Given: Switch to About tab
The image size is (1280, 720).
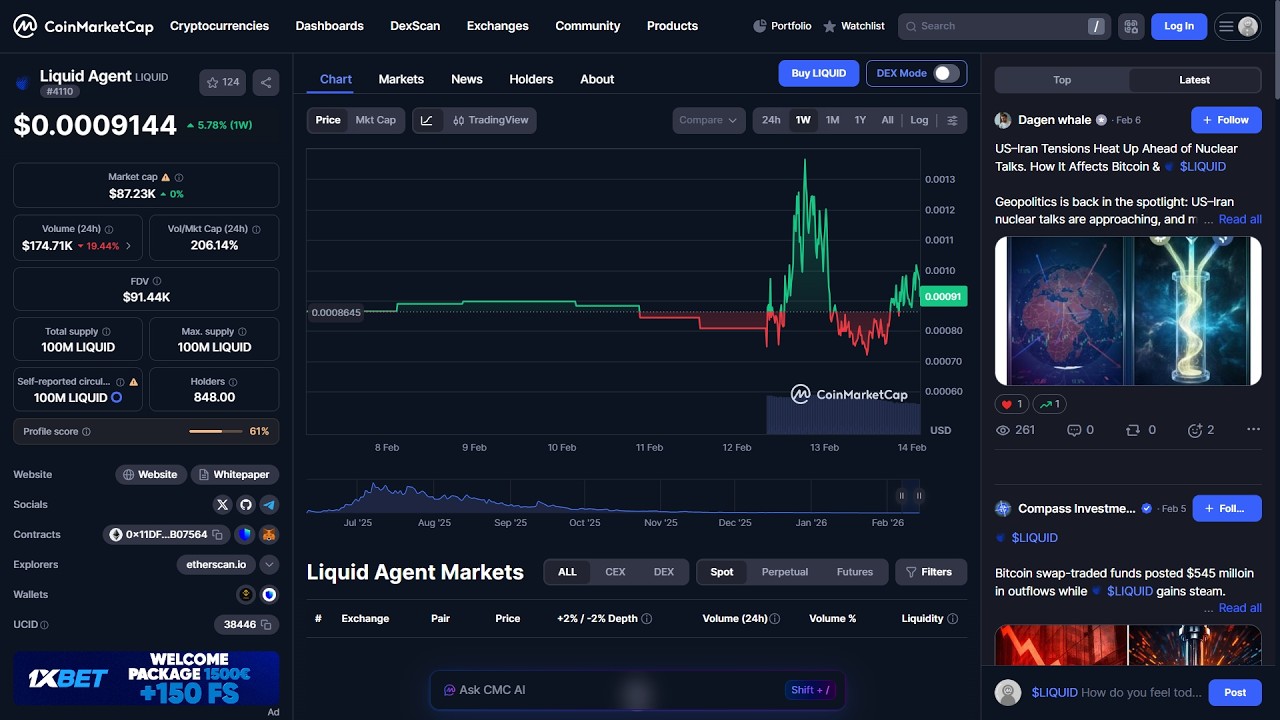Looking at the screenshot, I should [597, 79].
